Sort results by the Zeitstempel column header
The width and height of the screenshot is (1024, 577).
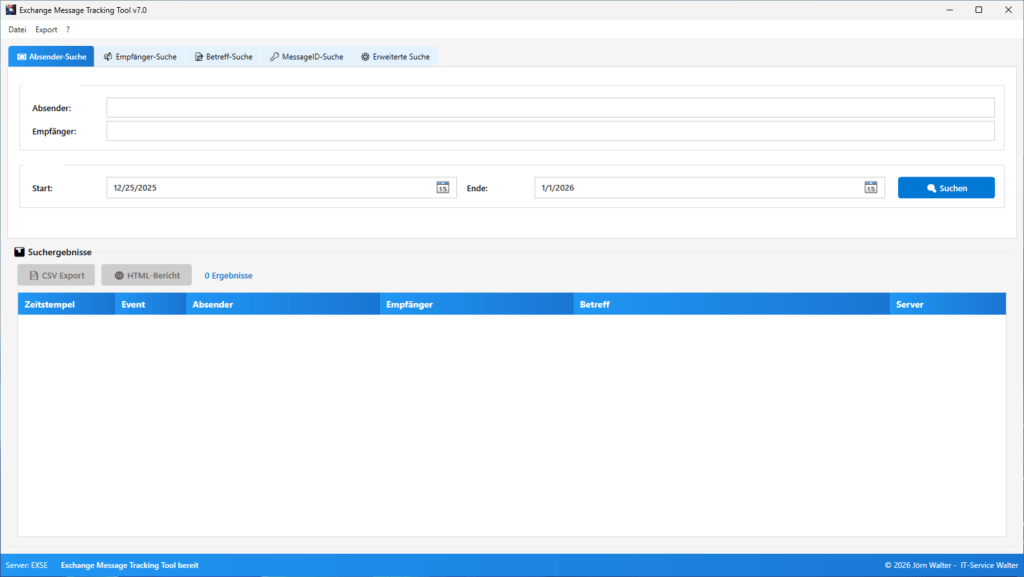tap(56, 304)
